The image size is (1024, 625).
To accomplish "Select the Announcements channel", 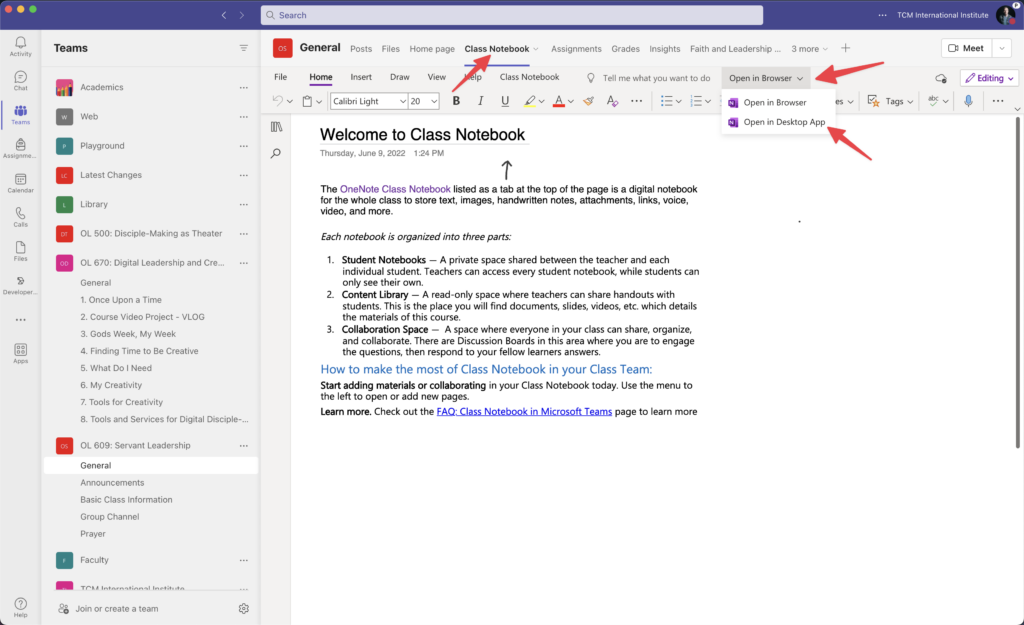I will pyautogui.click(x=112, y=483).
